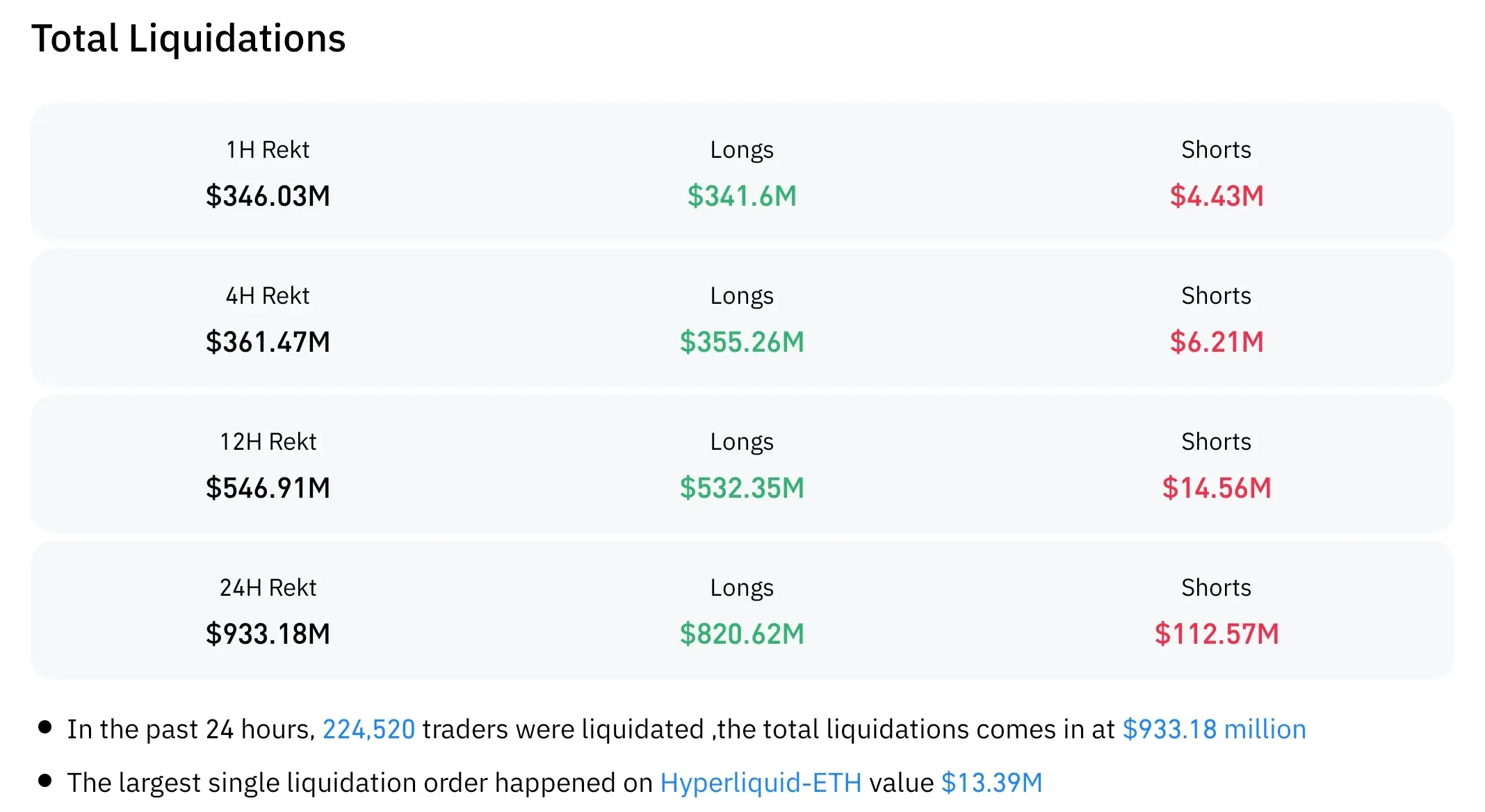Select the 1H Rekt total of $346.03M
Image resolution: width=1485 pixels, height=812 pixels.
tap(268, 196)
